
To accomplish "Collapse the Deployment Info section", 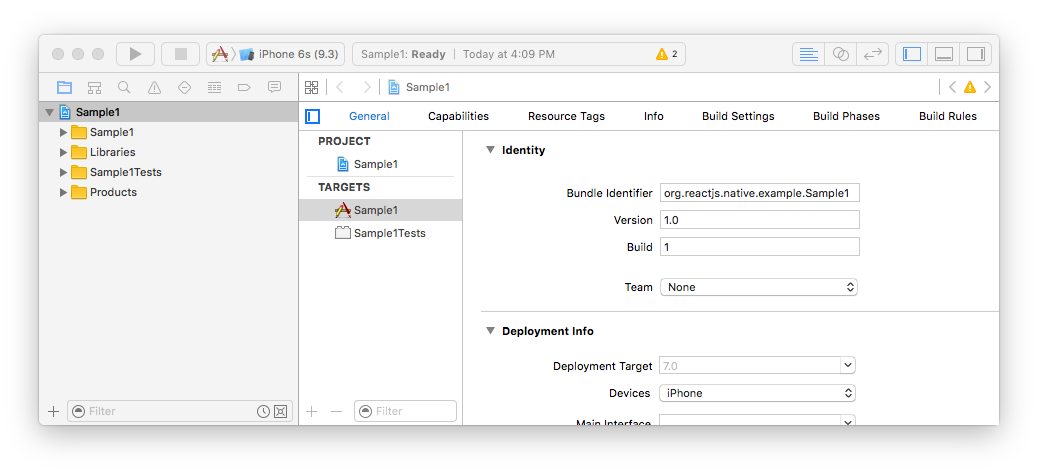I will coord(491,330).
